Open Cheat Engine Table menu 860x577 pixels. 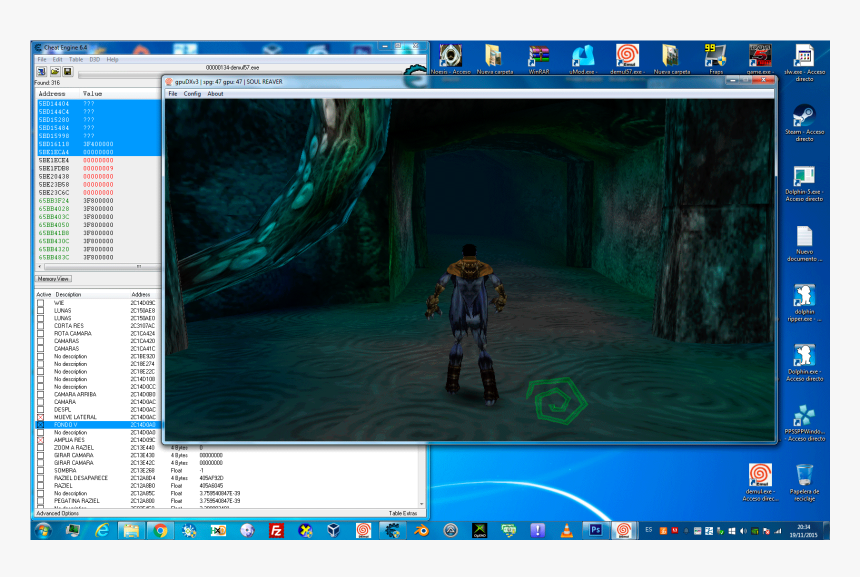click(76, 59)
